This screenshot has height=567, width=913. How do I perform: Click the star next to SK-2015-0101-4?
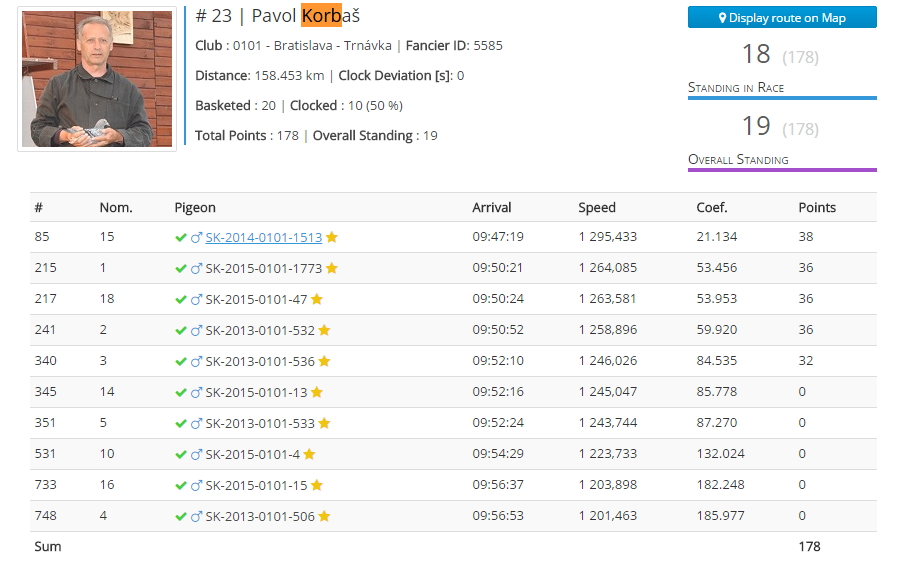pos(309,455)
